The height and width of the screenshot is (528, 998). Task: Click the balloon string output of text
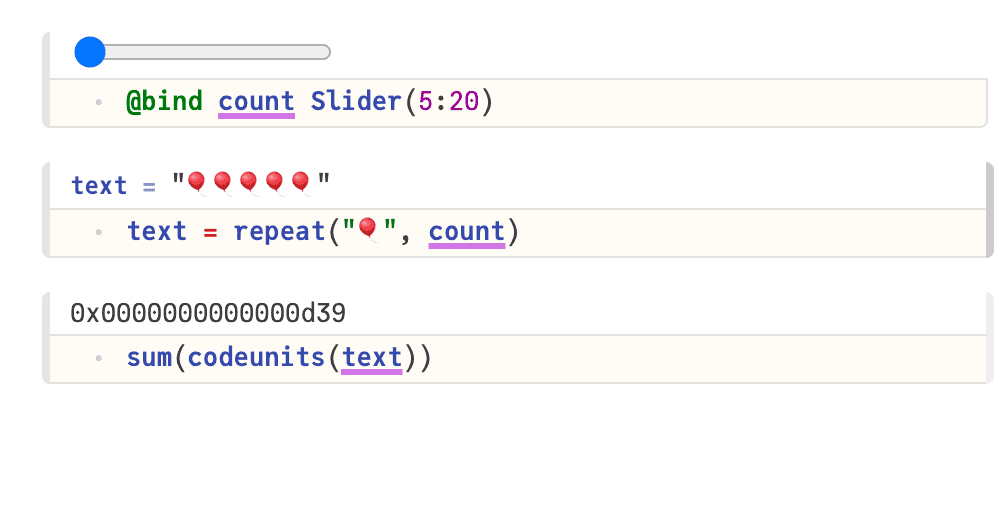pyautogui.click(x=251, y=184)
